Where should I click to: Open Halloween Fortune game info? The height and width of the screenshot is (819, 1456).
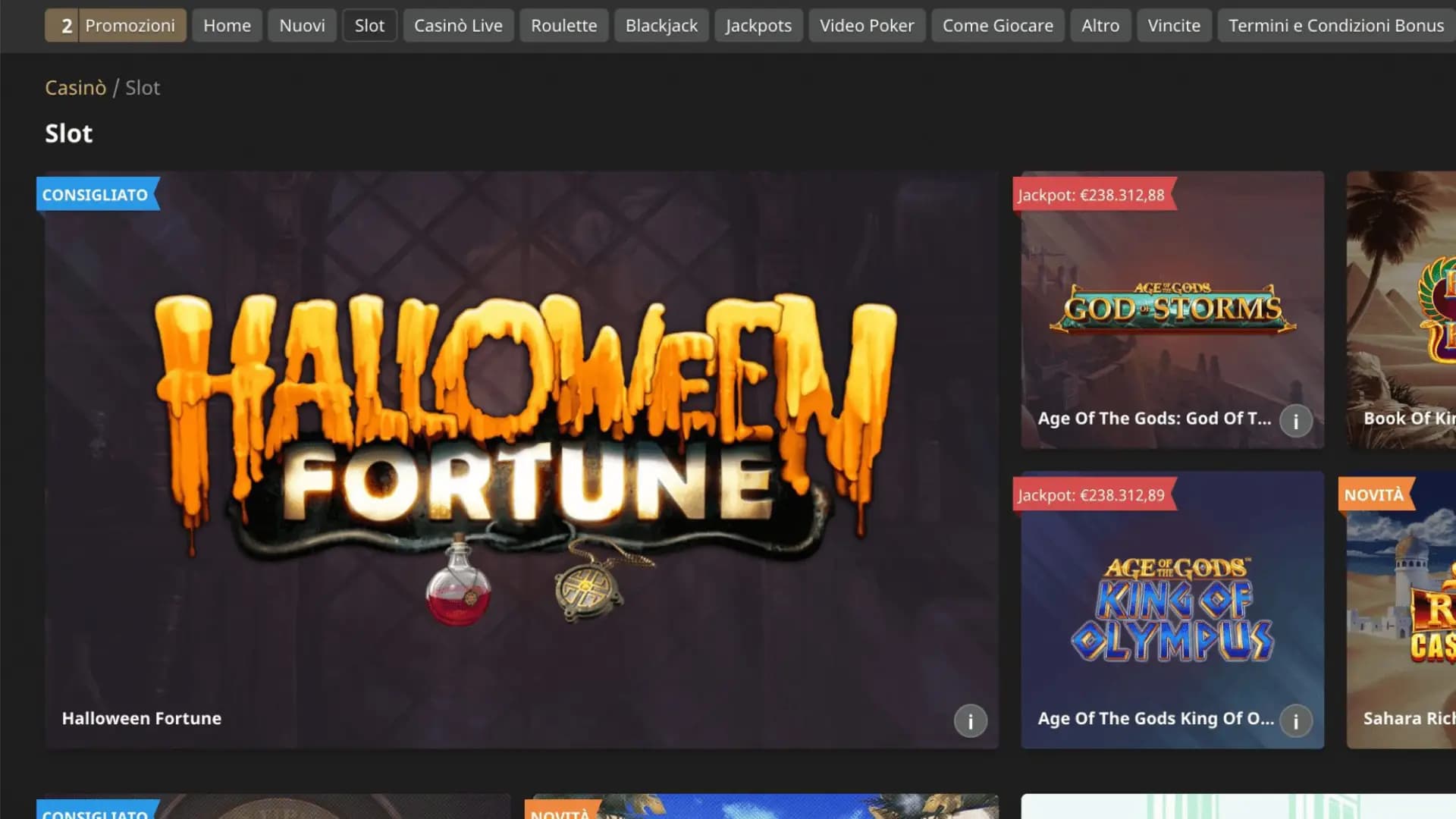pos(970,721)
